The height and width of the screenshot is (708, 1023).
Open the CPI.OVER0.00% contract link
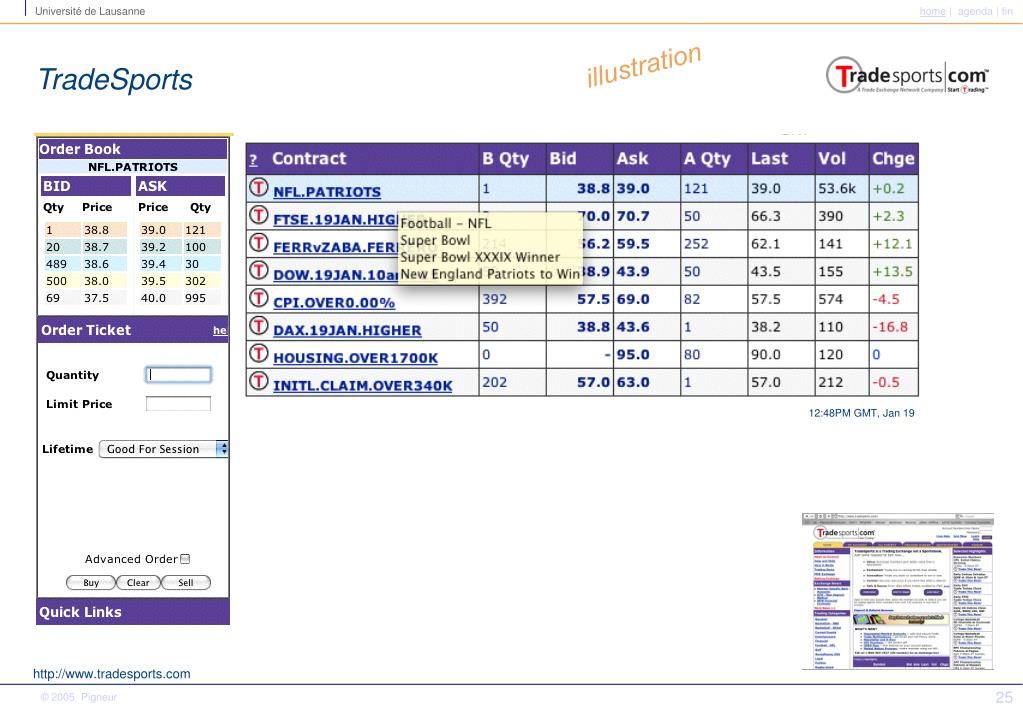tap(334, 303)
